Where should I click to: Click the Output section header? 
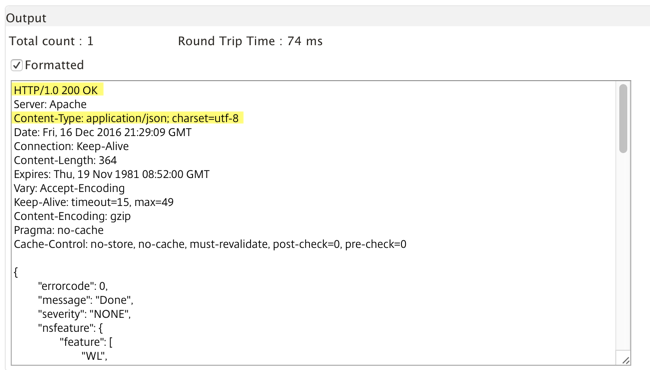tap(26, 18)
